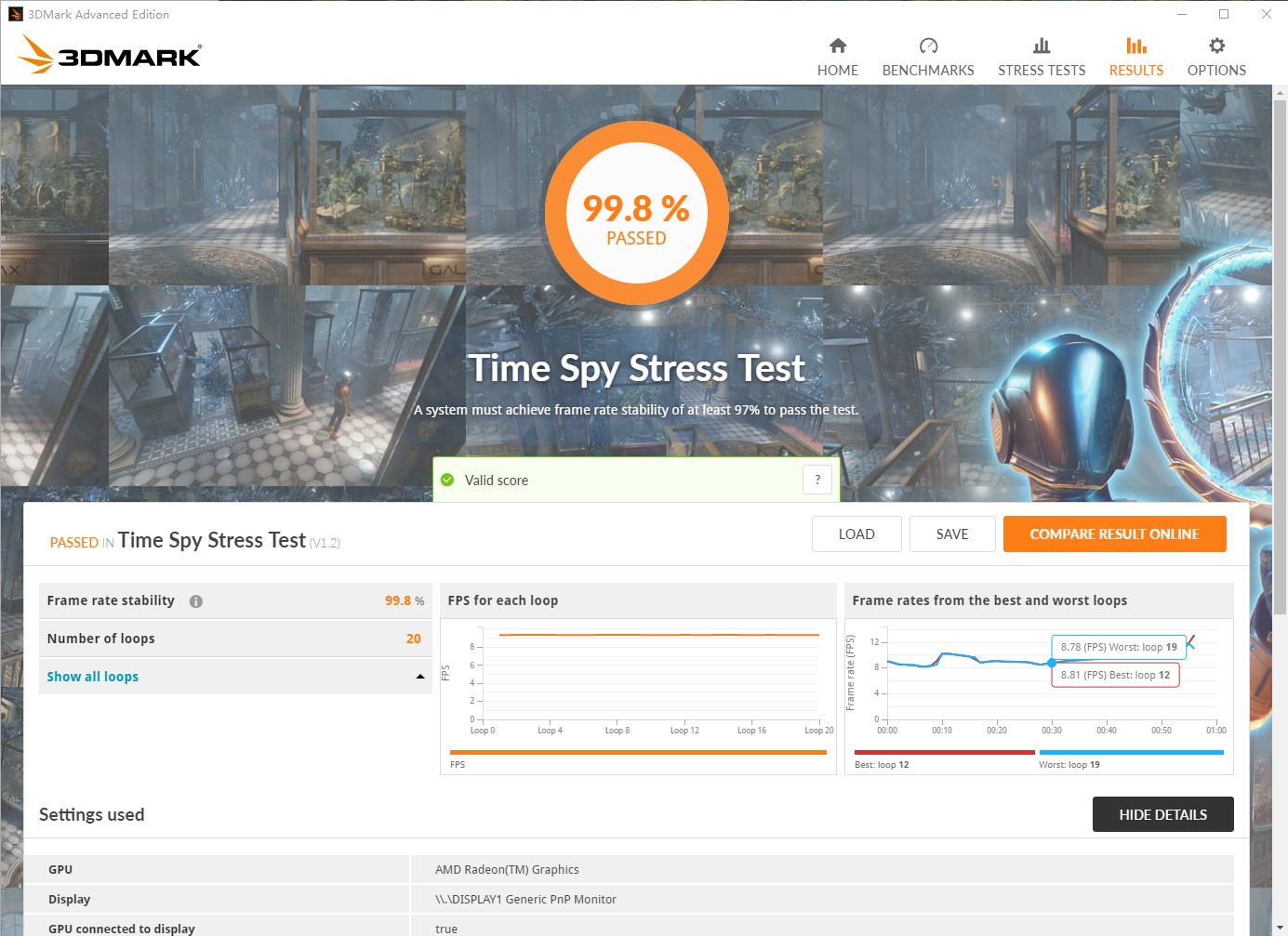Click the FPS for each loop heading
This screenshot has height=936, width=1288.
pos(503,600)
